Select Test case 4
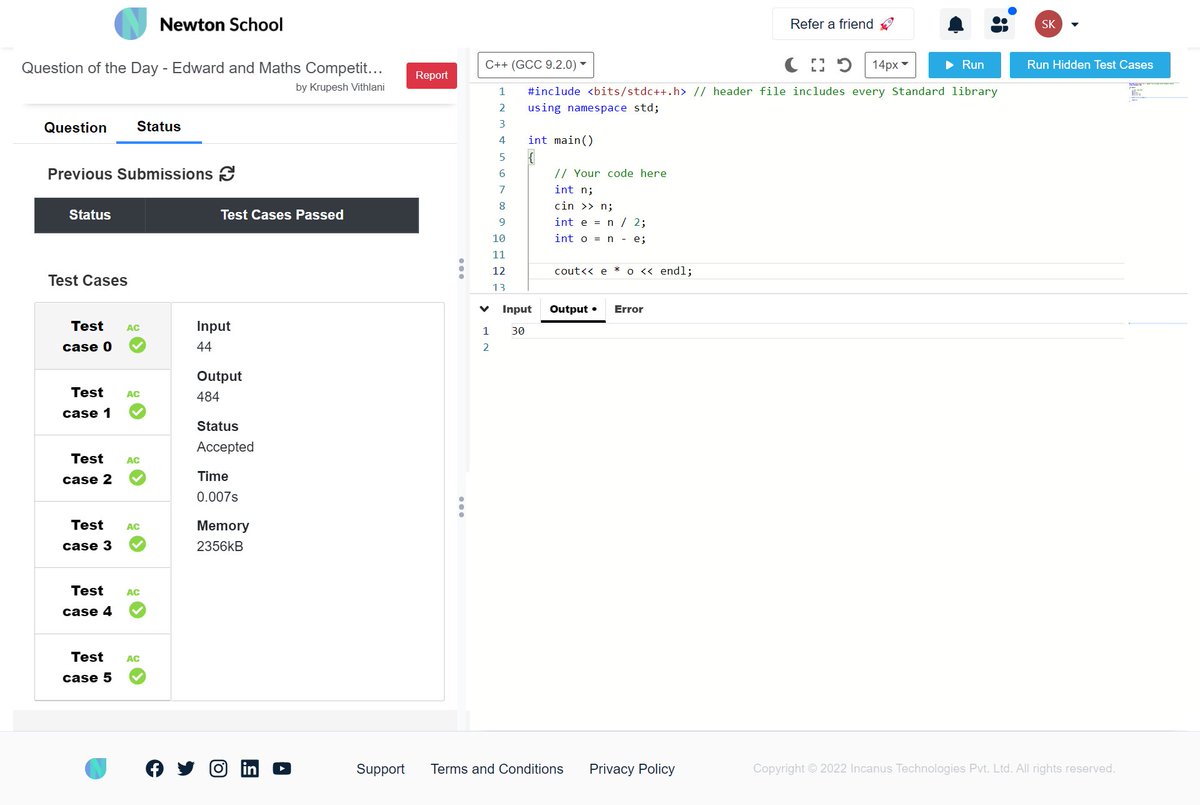The image size is (1200, 805). (103, 600)
